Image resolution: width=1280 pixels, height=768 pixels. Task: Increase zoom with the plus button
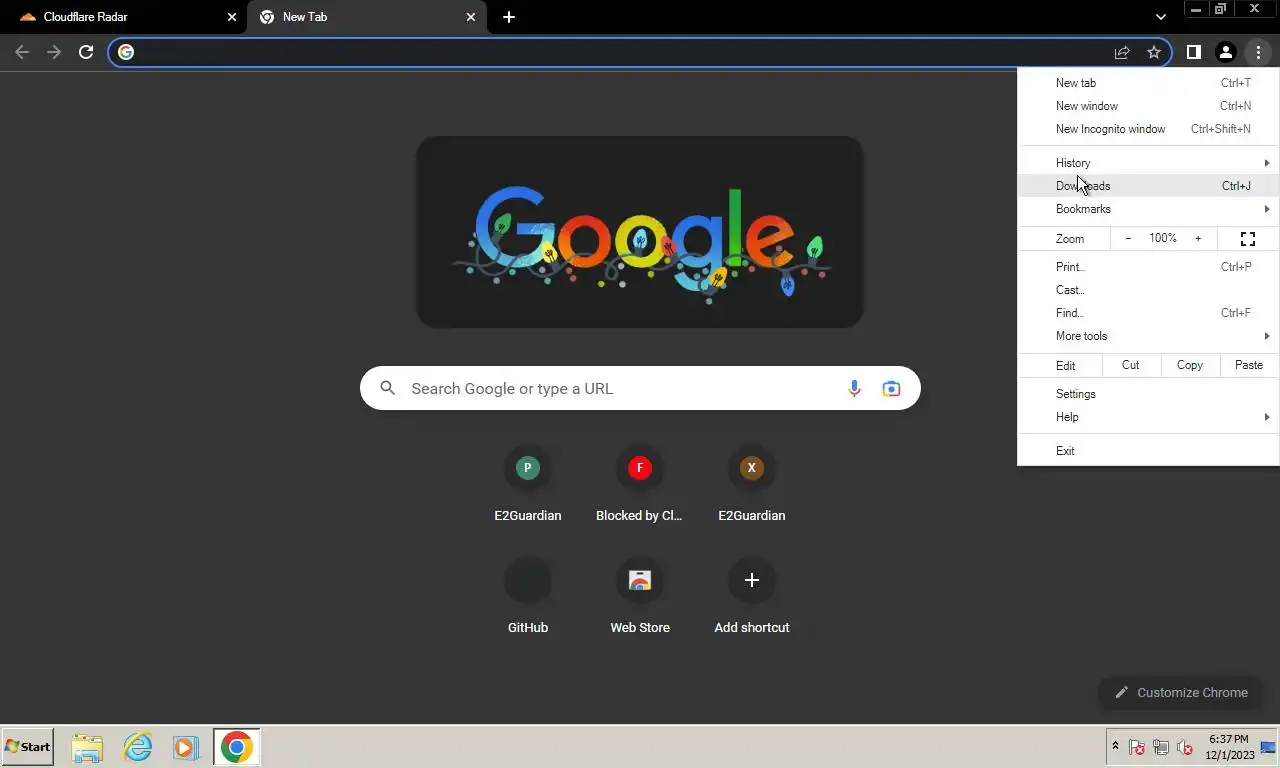1198,238
